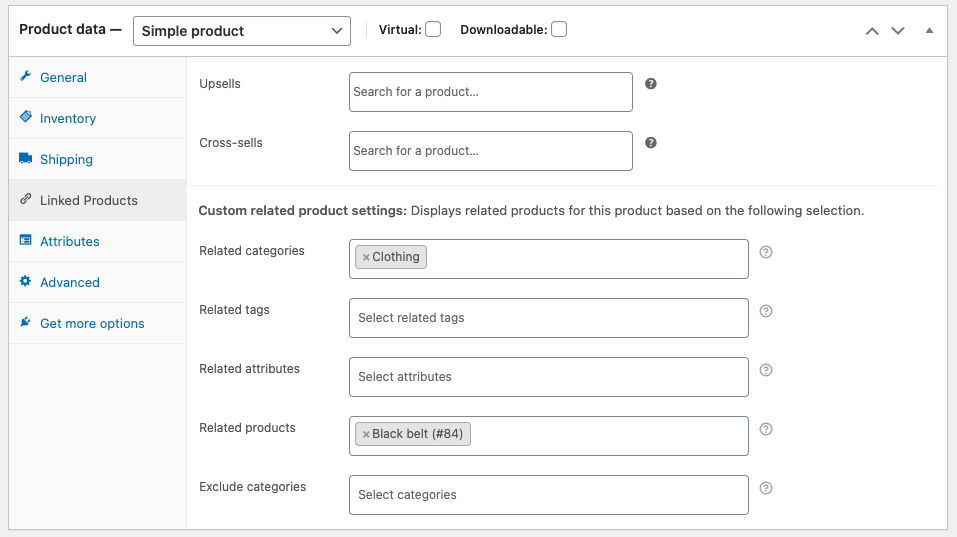
Task: Enable the Virtual checkbox
Action: 433,29
